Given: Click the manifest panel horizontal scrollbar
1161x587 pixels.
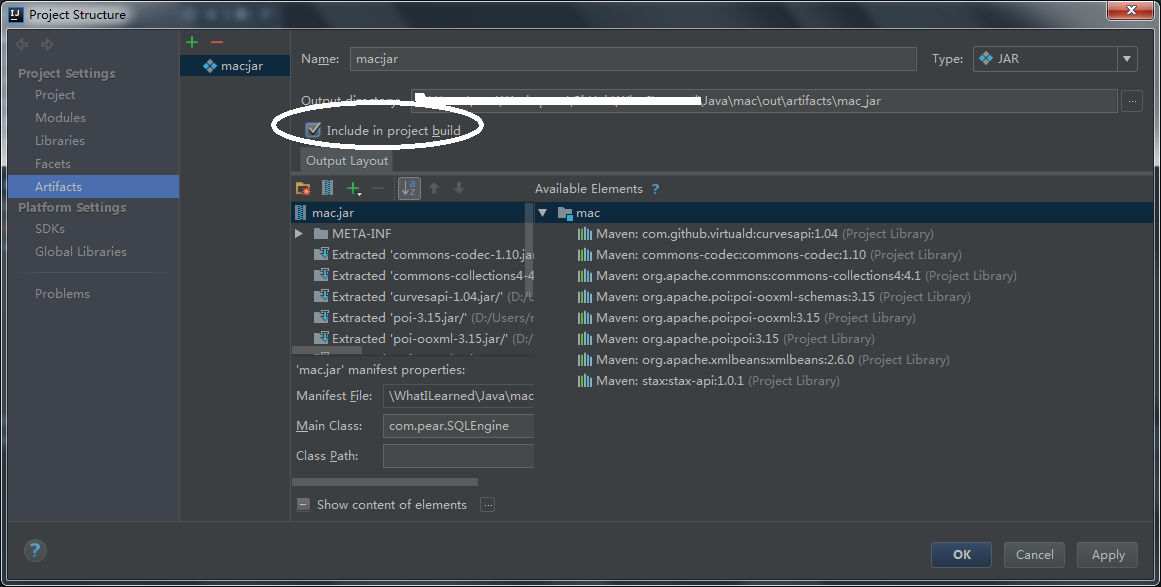Looking at the screenshot, I should click(385, 482).
